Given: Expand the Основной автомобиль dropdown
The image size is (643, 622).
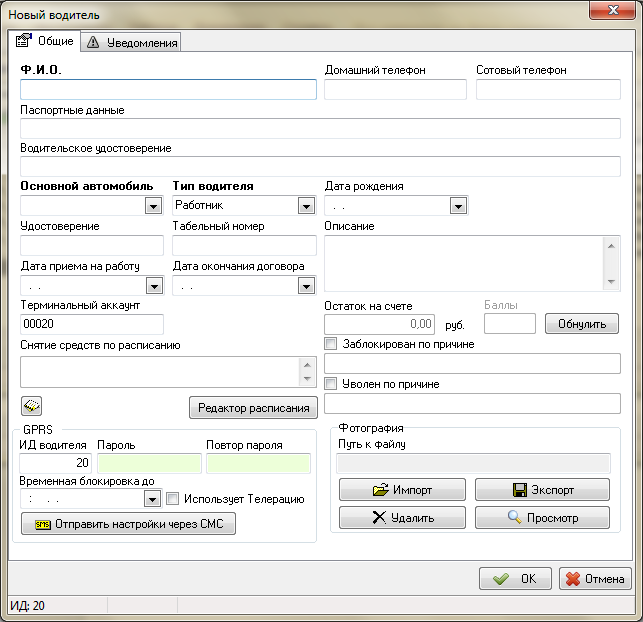Looking at the screenshot, I should (153, 206).
